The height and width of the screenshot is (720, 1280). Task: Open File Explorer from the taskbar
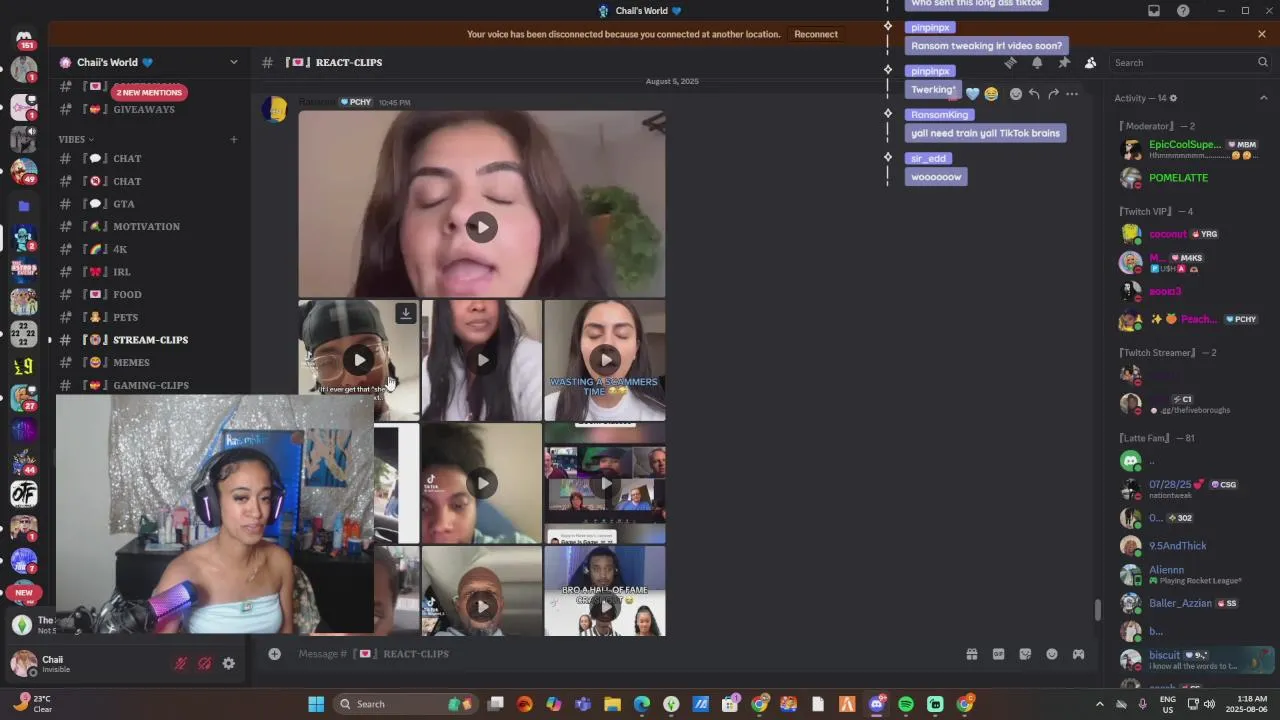pyautogui.click(x=612, y=704)
